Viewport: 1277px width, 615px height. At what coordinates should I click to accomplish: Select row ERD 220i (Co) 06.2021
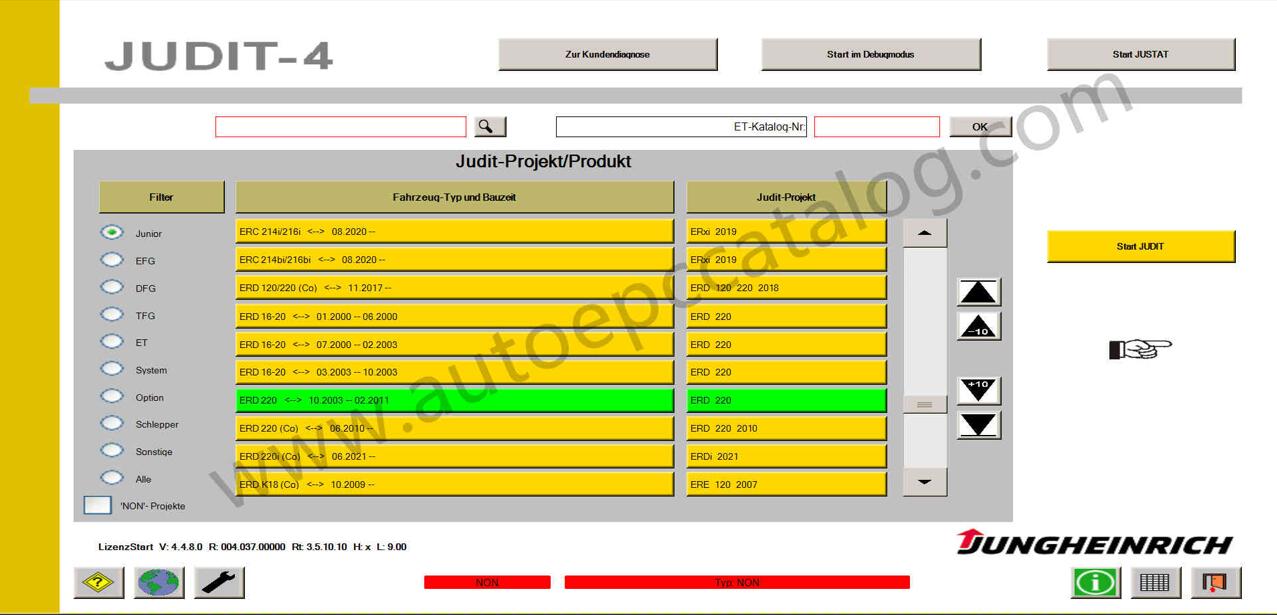455,456
